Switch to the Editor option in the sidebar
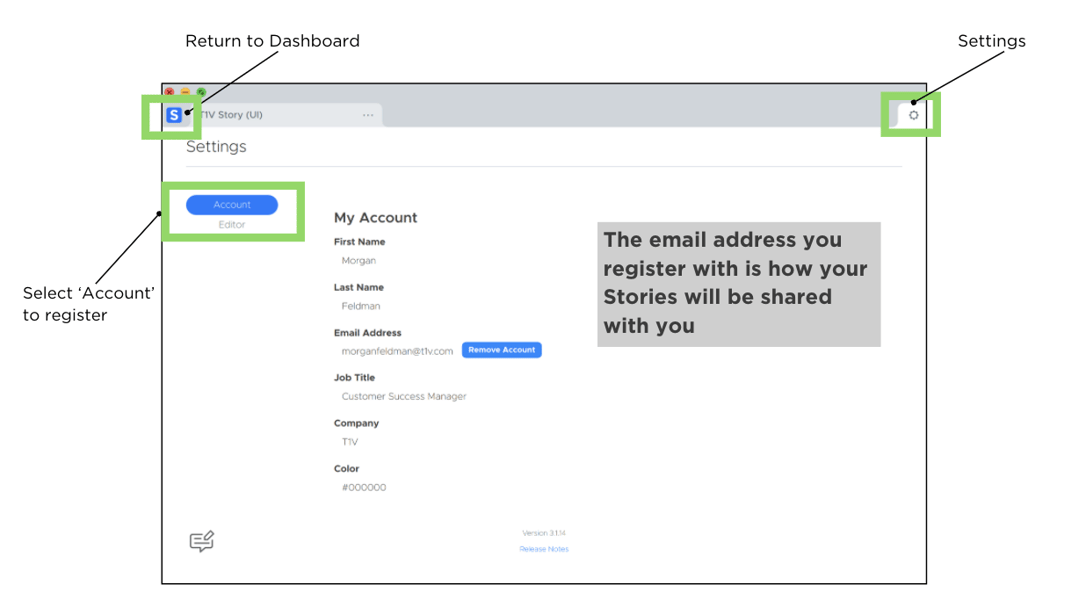1086x606 pixels. [x=232, y=224]
